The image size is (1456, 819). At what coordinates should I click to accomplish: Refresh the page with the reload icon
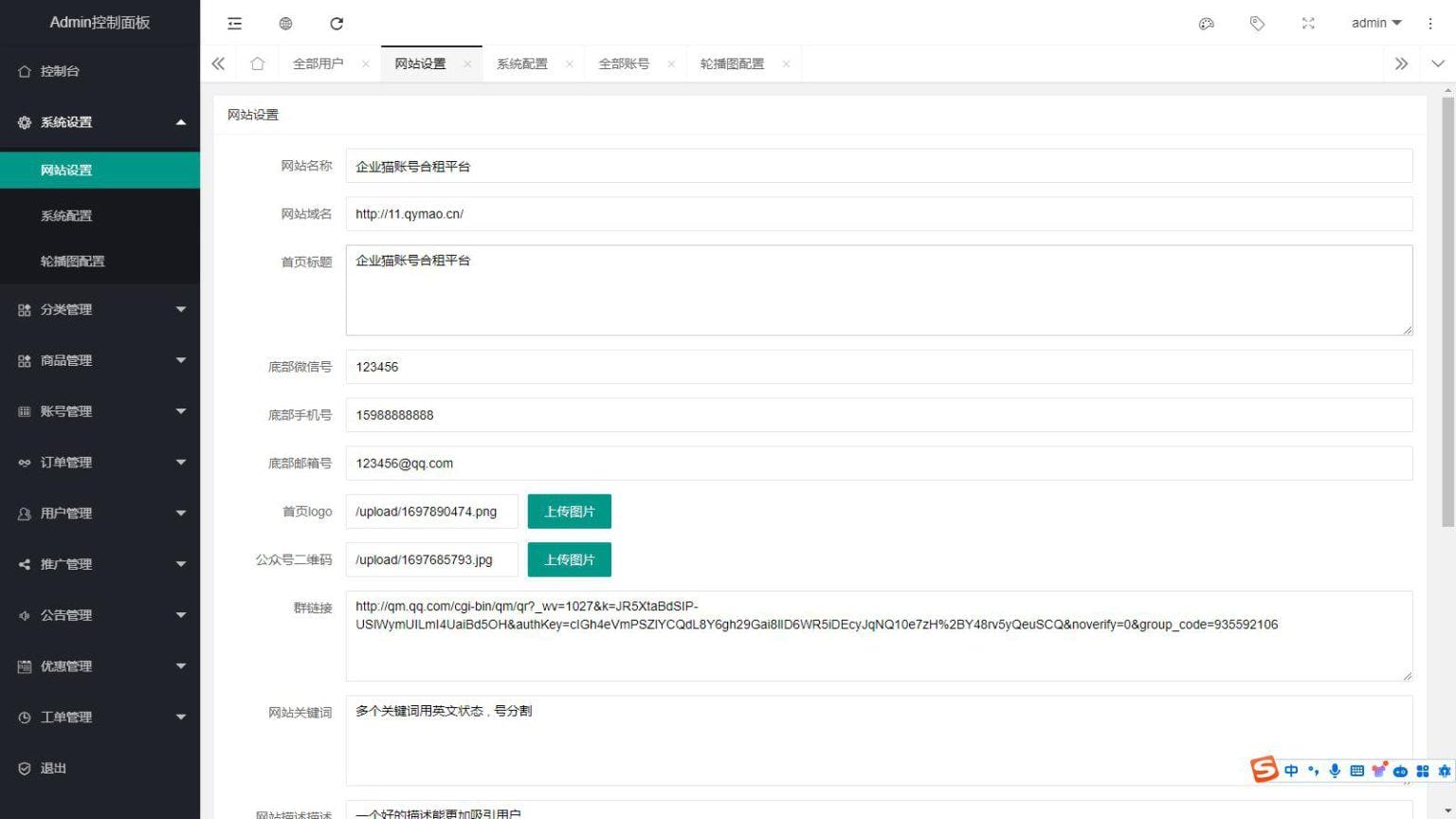337,23
